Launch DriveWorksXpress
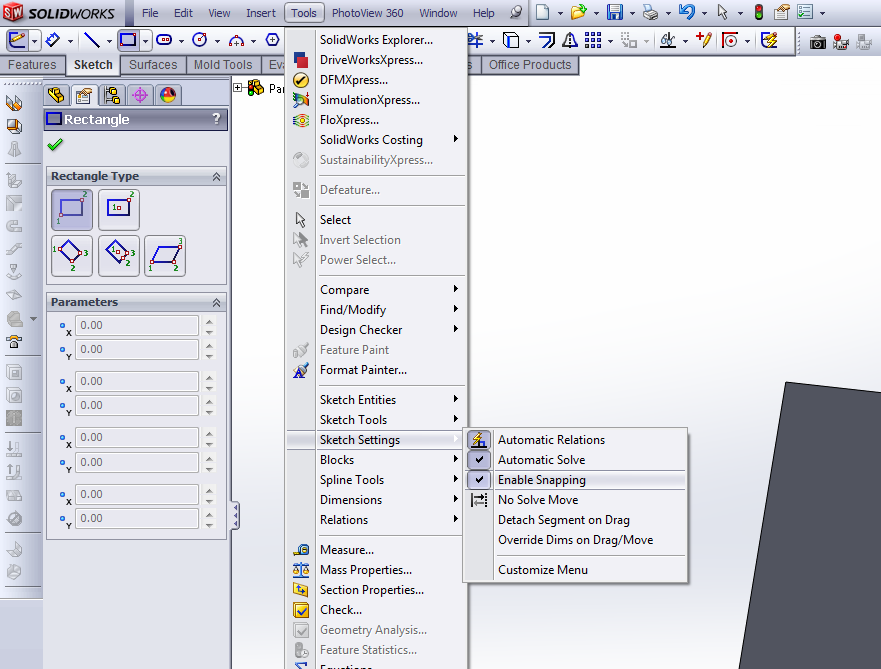The image size is (881, 669). [x=371, y=60]
